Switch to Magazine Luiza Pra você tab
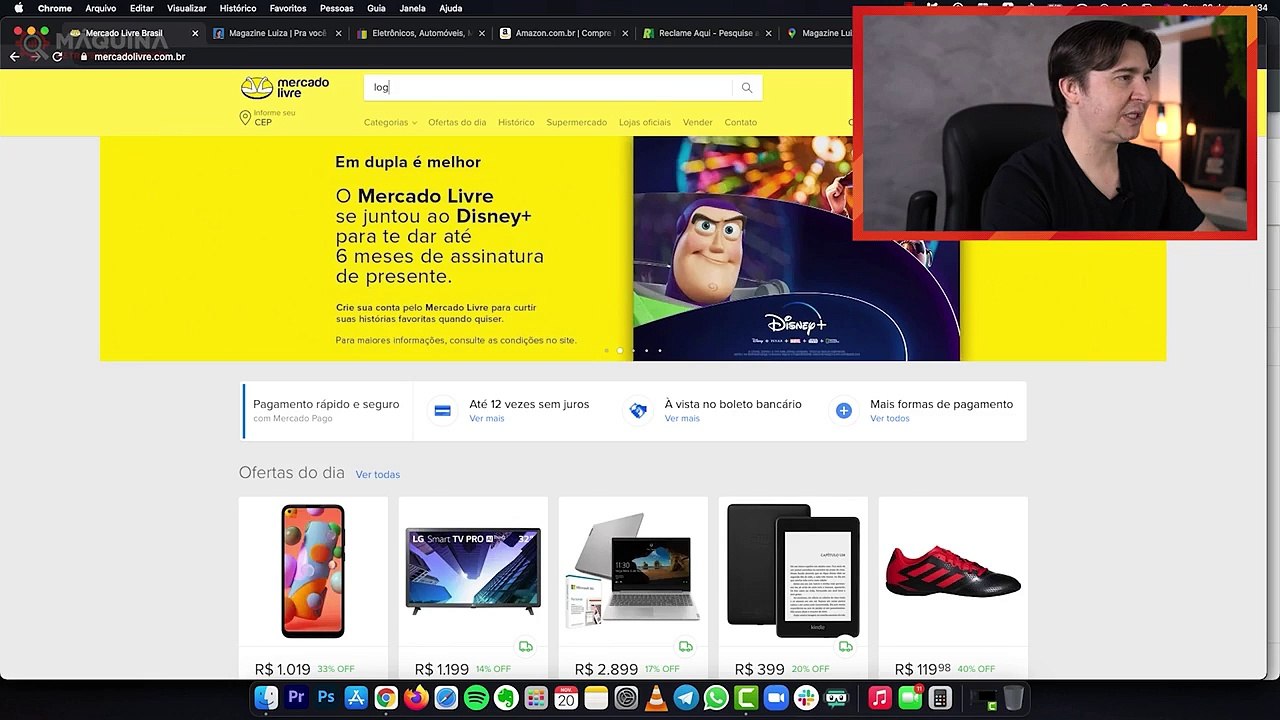 point(277,33)
